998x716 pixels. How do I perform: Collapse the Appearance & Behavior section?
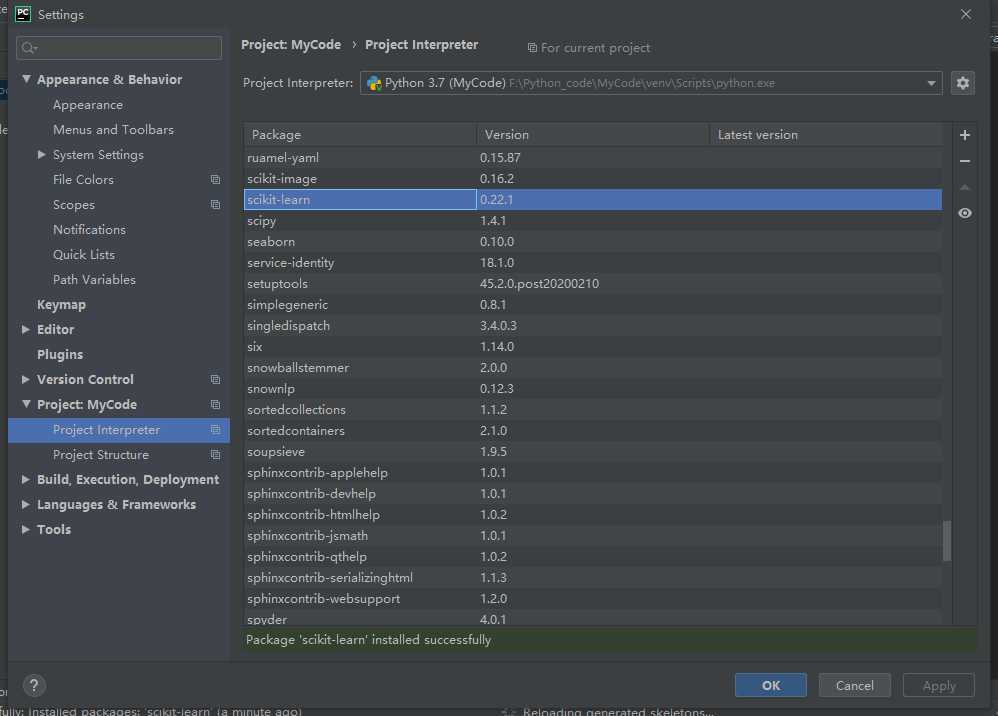26,79
